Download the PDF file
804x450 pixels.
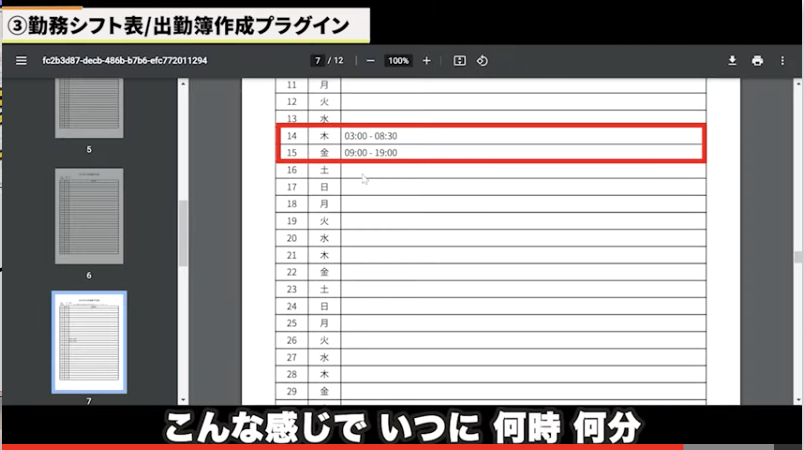point(732,61)
